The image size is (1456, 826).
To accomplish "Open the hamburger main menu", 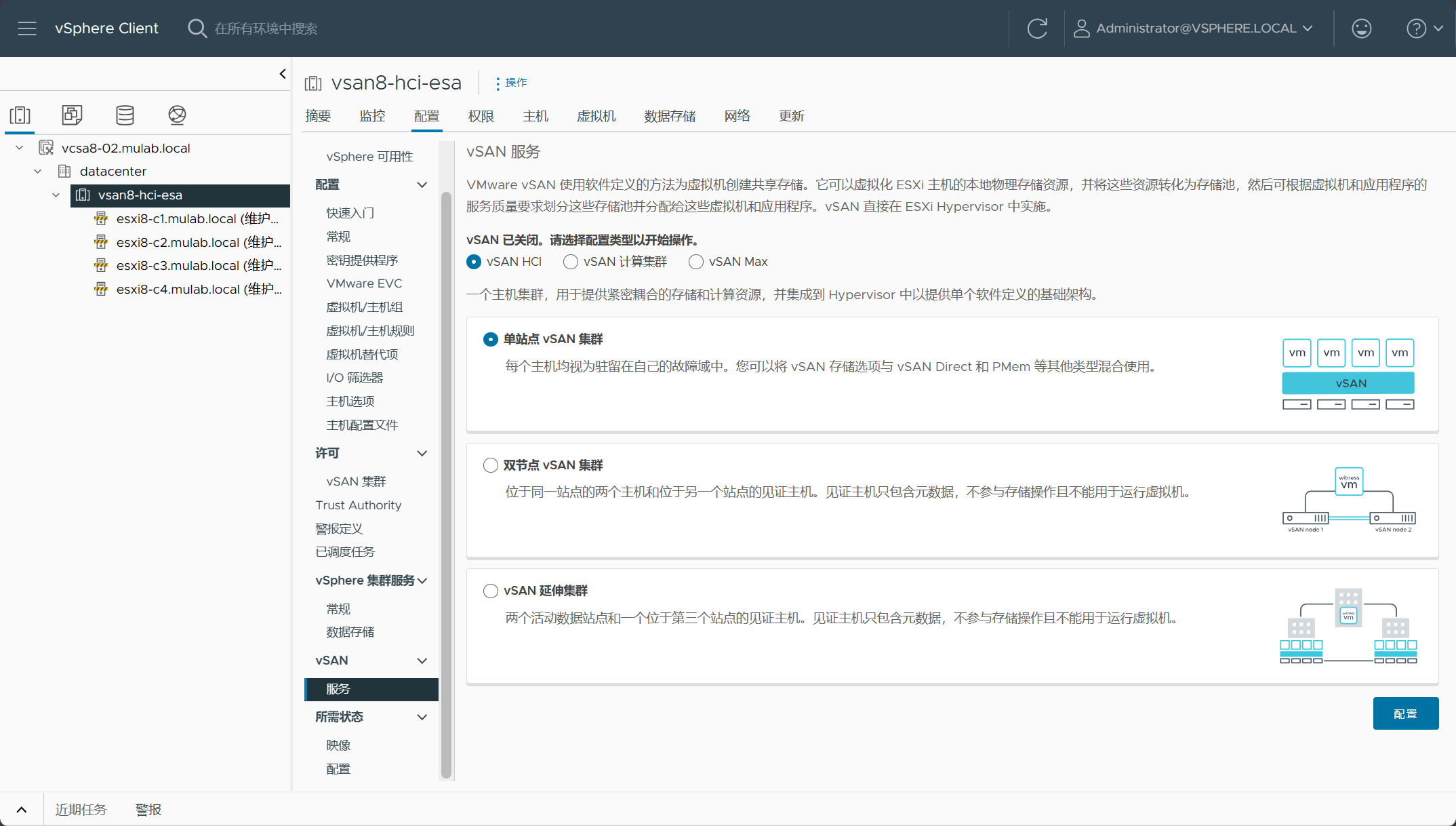I will pyautogui.click(x=27, y=28).
